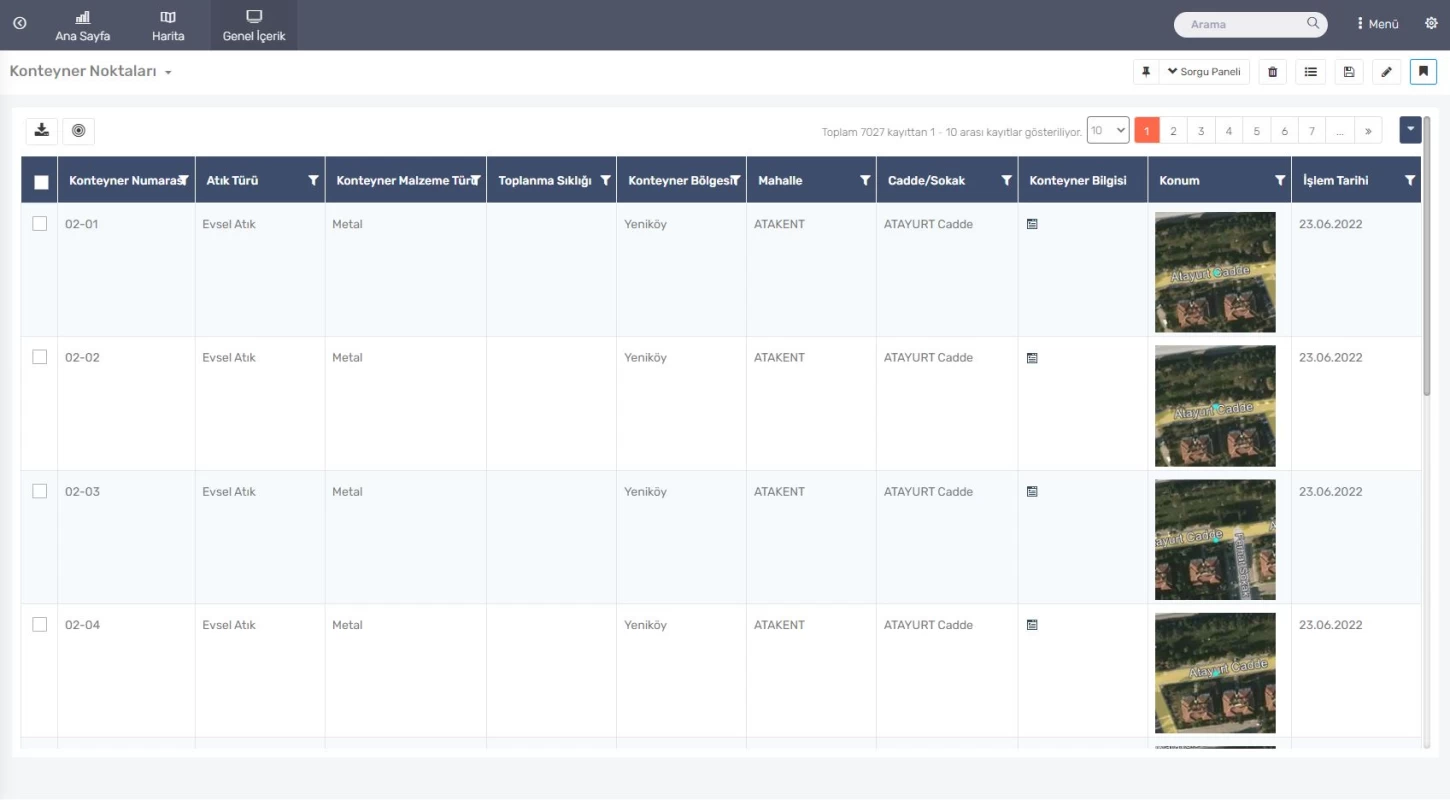
Task: Open container info icon for row 02-02
Action: tap(1032, 357)
